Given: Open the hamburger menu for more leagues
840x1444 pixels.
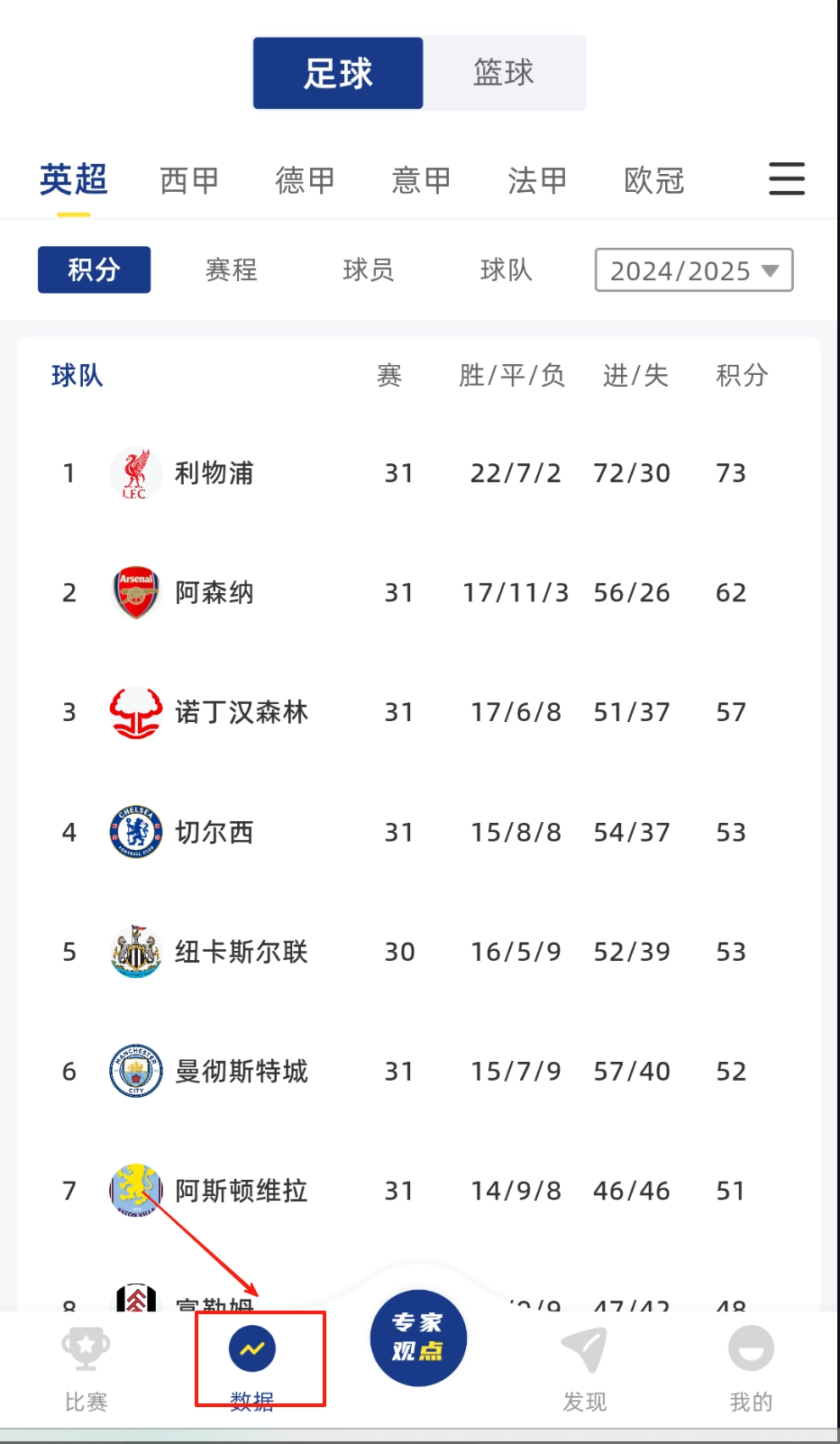Looking at the screenshot, I should click(x=786, y=179).
